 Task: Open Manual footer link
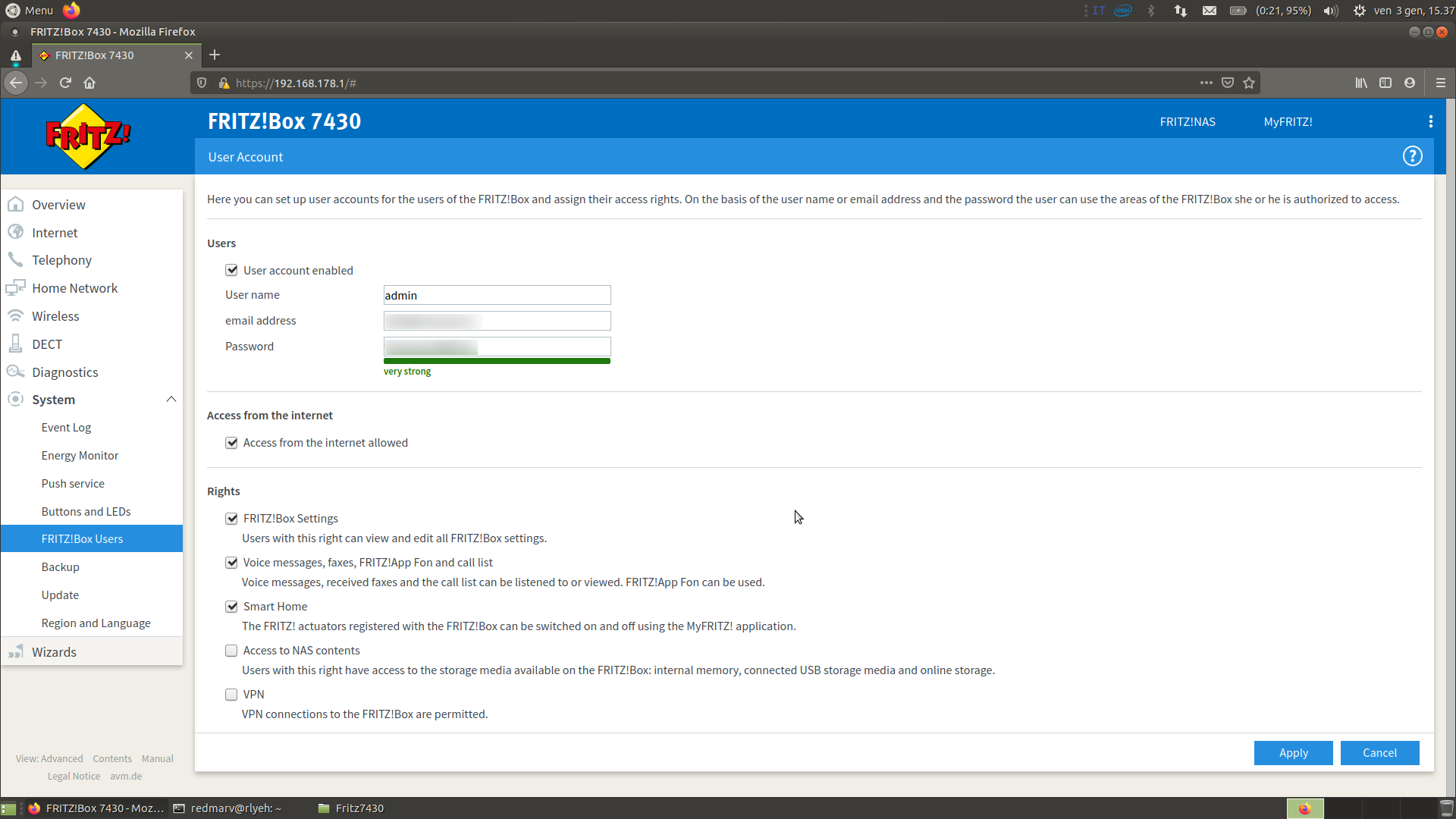click(158, 759)
